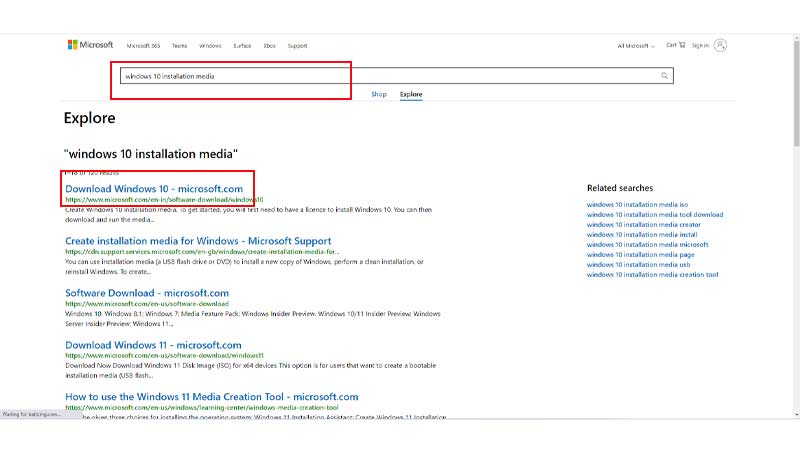Viewport: 800px width, 450px height.
Task: Switch to the Shop tab
Action: point(379,94)
